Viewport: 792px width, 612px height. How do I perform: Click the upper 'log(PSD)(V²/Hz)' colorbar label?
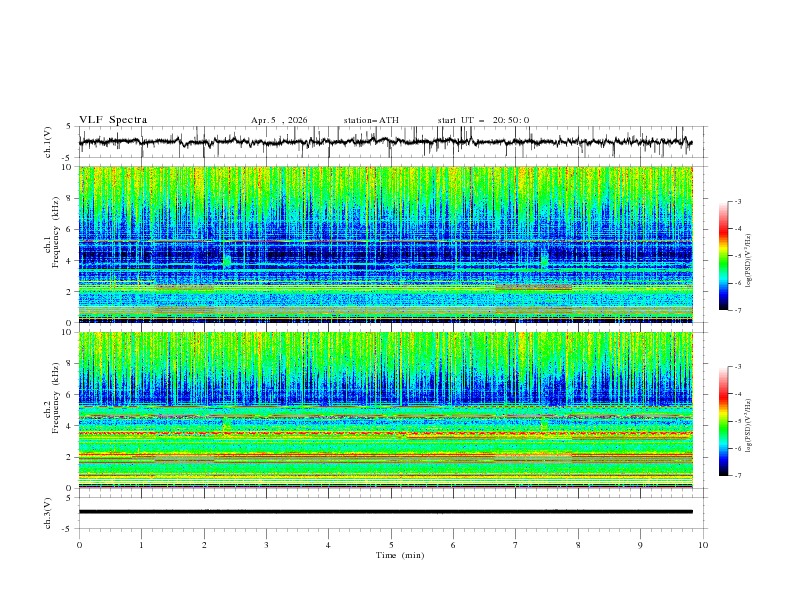[x=749, y=261]
